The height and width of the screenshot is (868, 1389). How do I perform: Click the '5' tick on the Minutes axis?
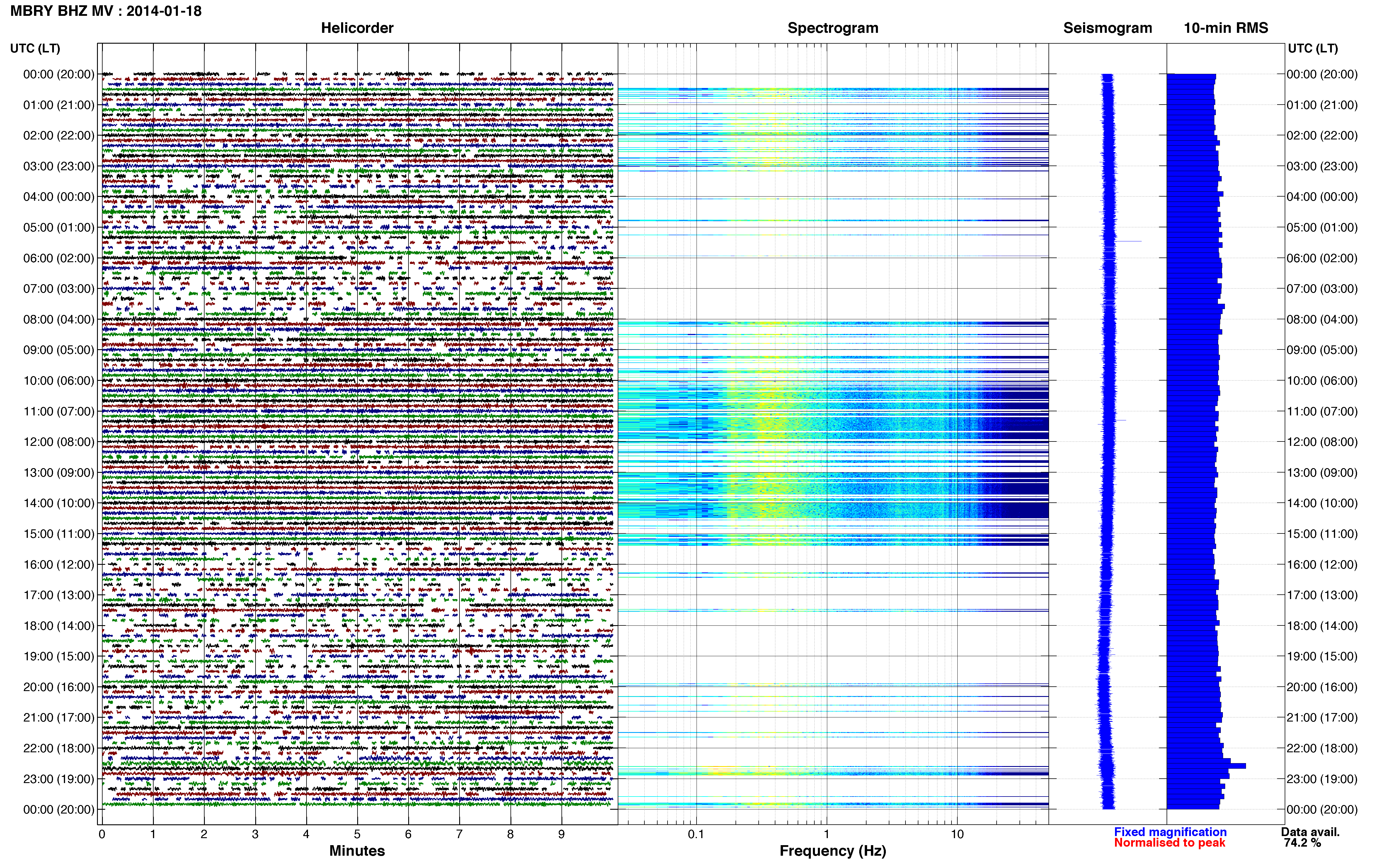(357, 834)
